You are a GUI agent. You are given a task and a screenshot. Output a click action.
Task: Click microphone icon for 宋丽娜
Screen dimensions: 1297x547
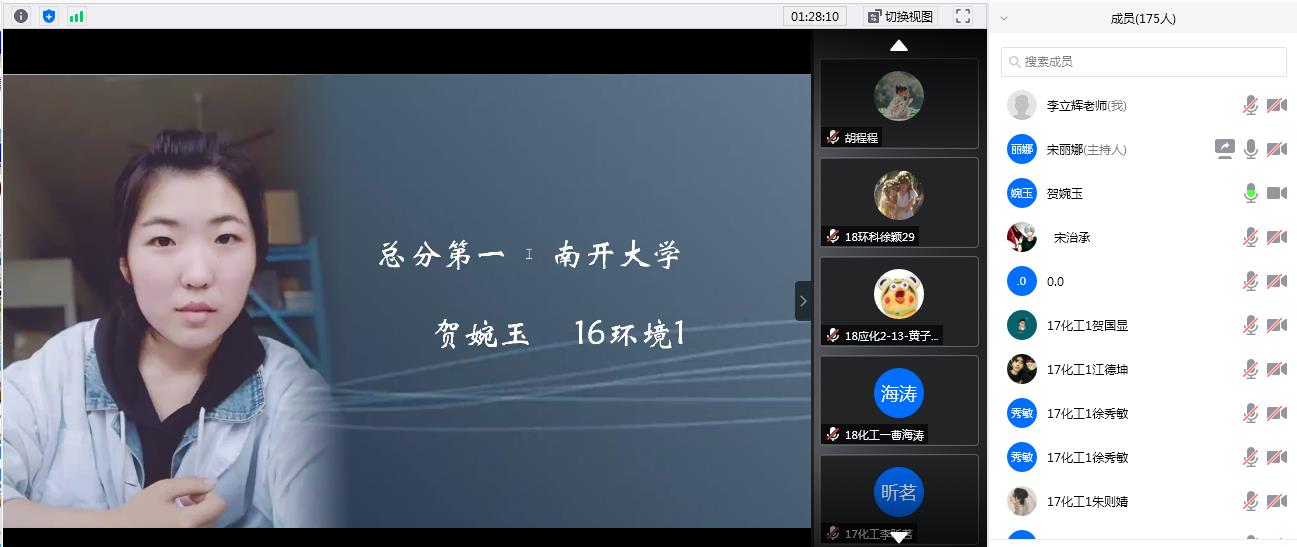(1250, 149)
